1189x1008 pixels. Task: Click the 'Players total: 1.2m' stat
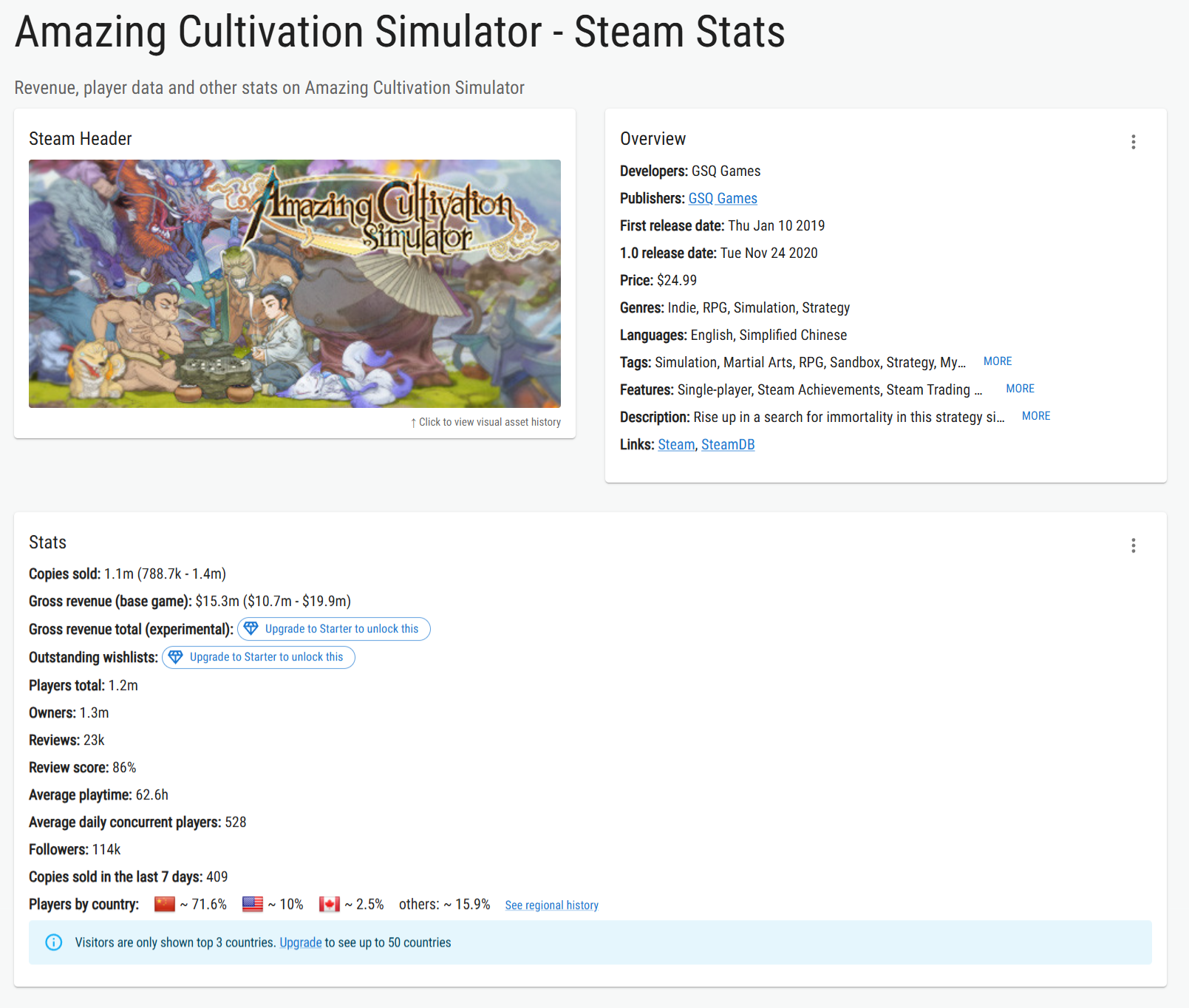tap(84, 685)
